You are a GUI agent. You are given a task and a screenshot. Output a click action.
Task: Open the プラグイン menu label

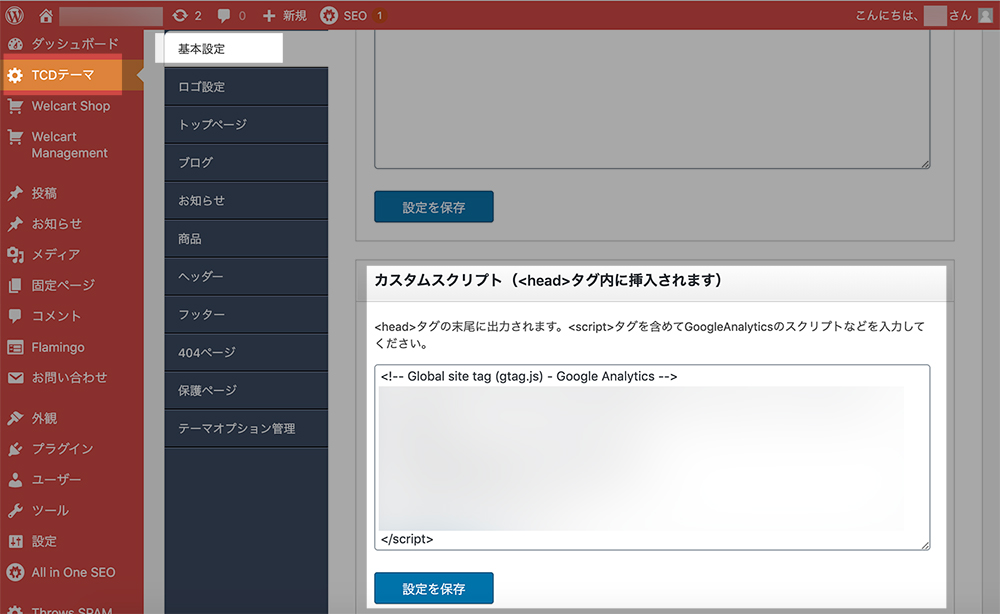(62, 449)
